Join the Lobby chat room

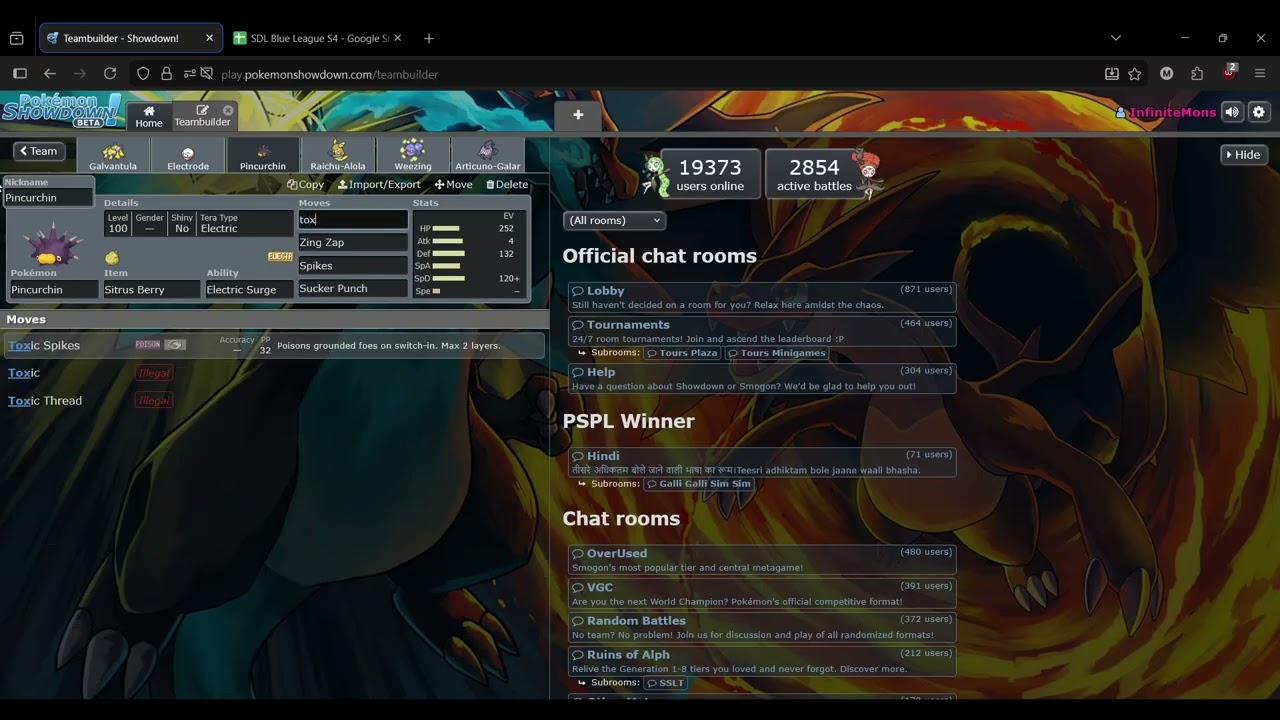coord(762,297)
